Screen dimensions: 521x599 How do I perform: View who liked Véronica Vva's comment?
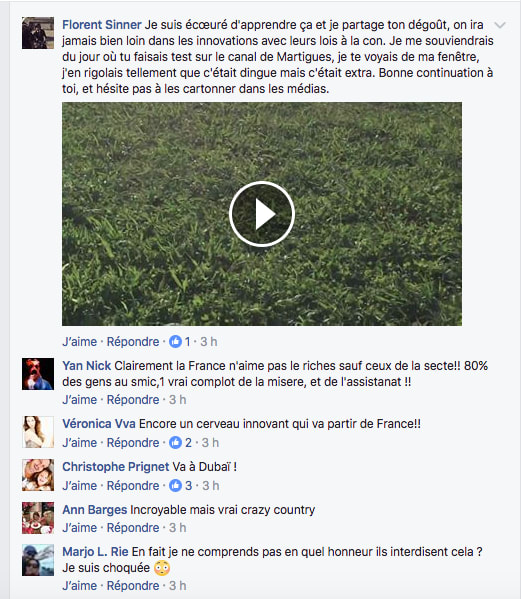180,443
